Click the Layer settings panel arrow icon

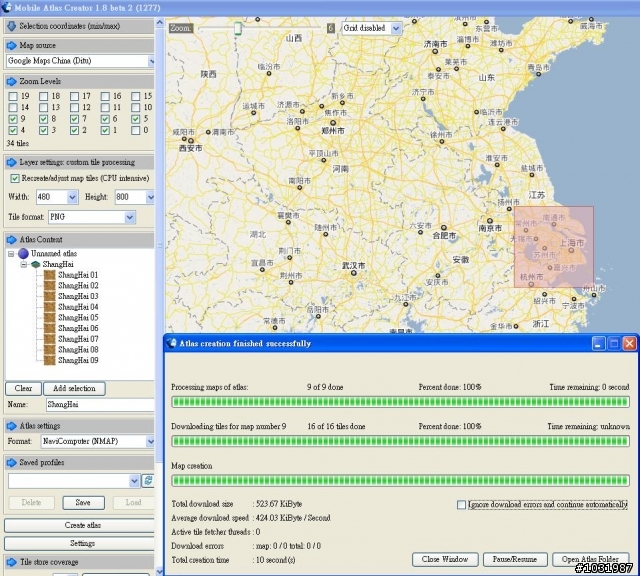pyautogui.click(x=11, y=162)
